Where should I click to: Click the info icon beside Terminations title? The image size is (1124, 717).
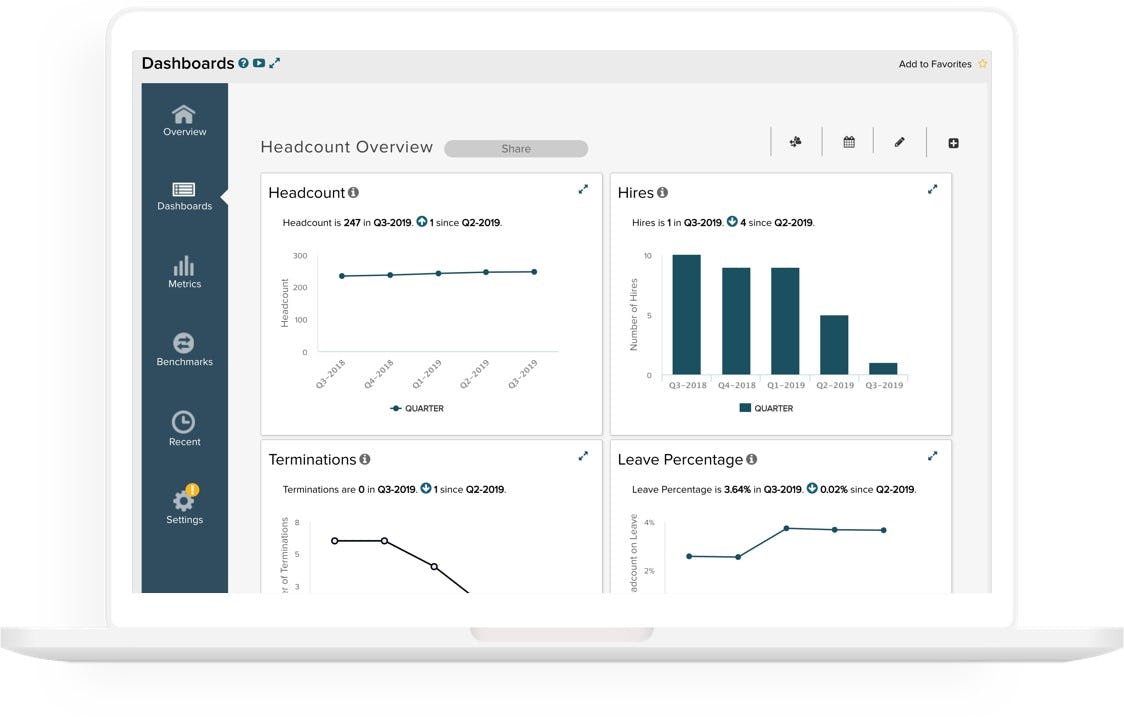pos(365,459)
